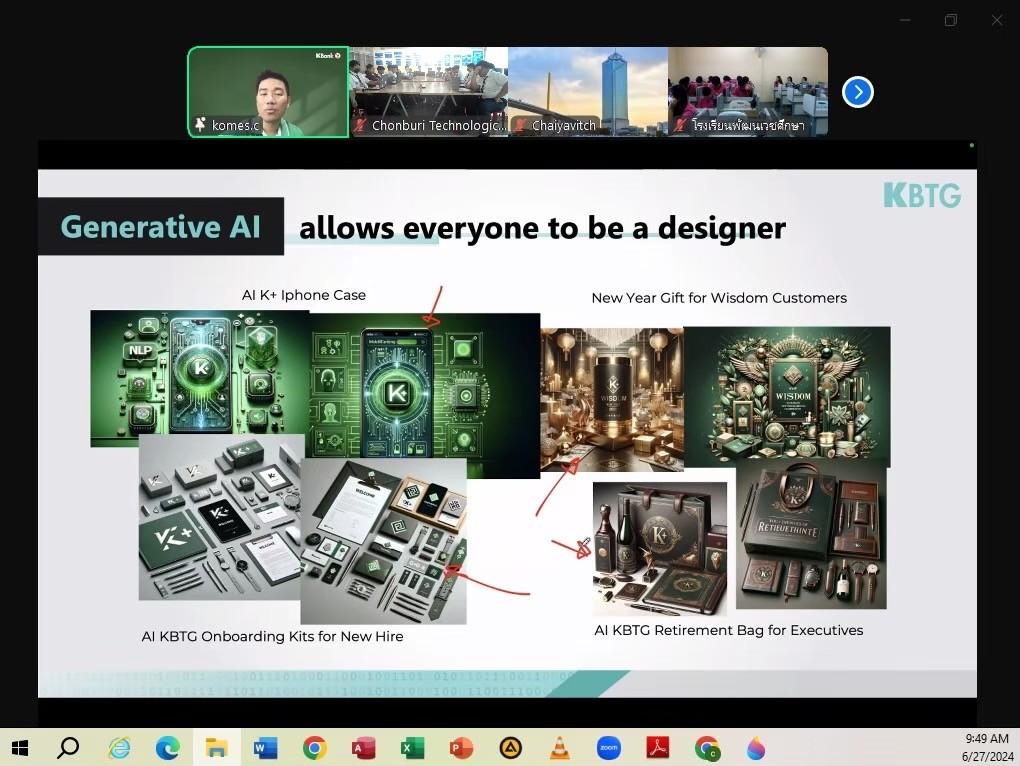Launch Microsoft Word from the taskbar
1020x766 pixels.
[x=266, y=747]
